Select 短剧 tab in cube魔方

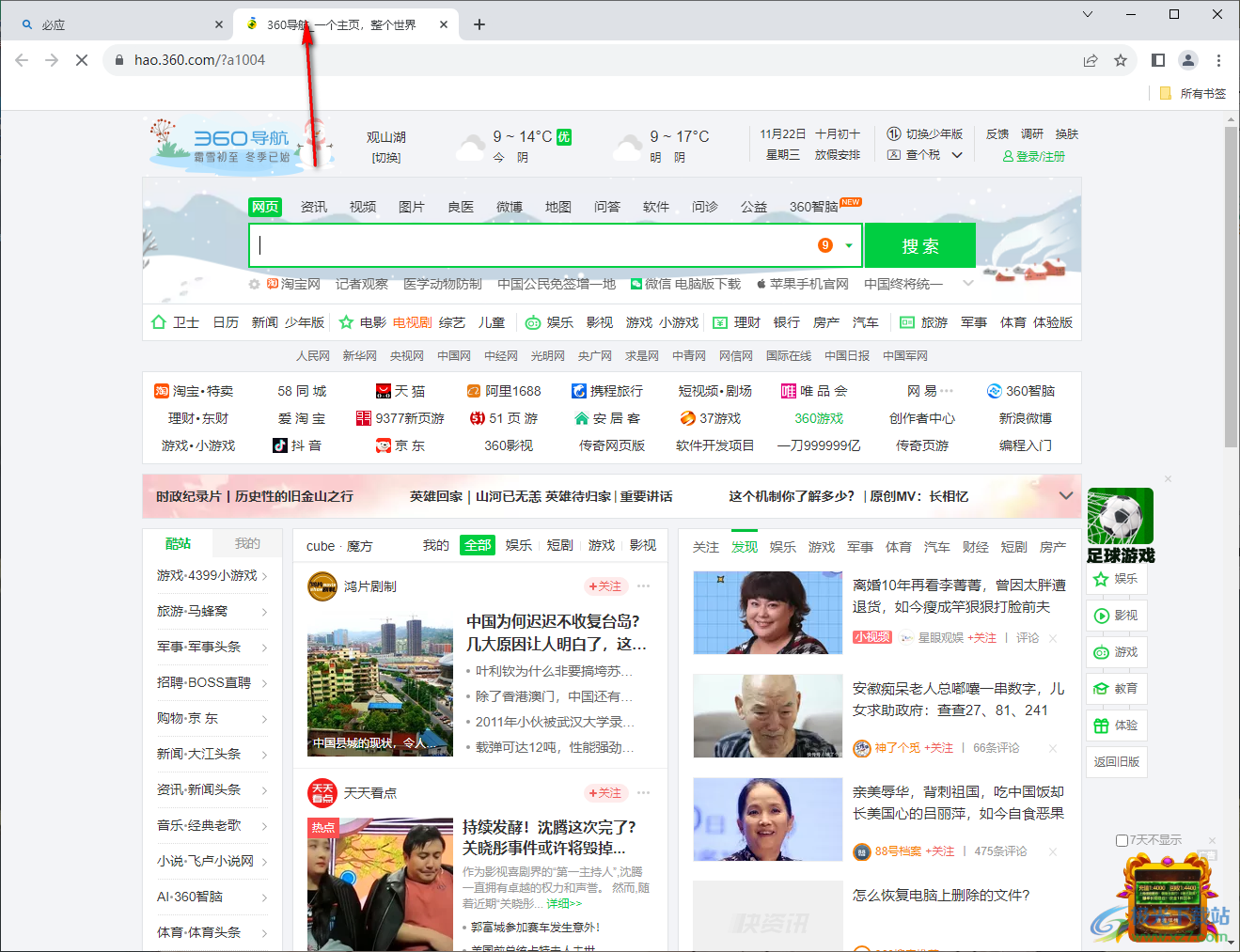(x=560, y=545)
